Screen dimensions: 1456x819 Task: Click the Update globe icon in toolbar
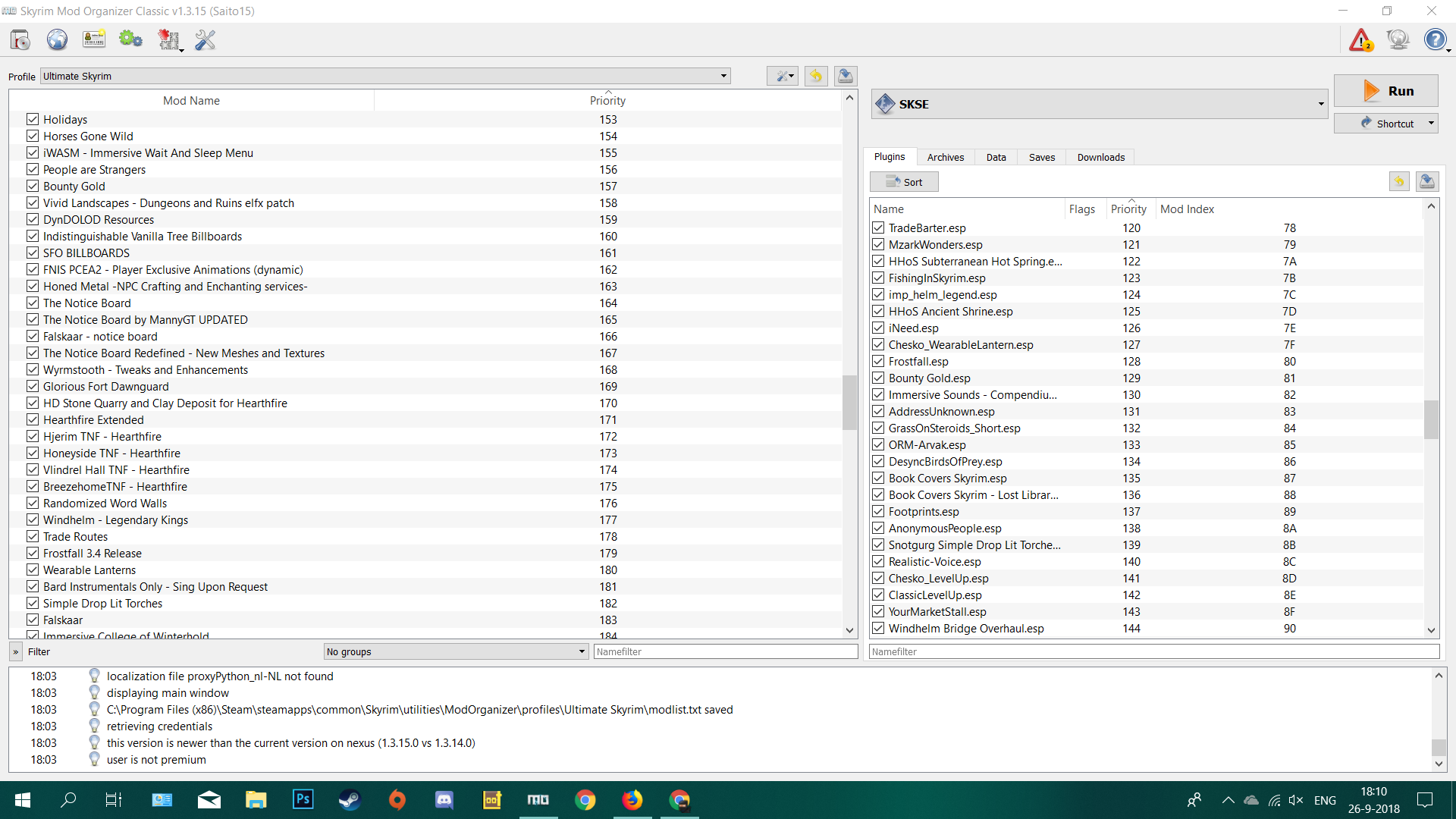pos(1398,39)
